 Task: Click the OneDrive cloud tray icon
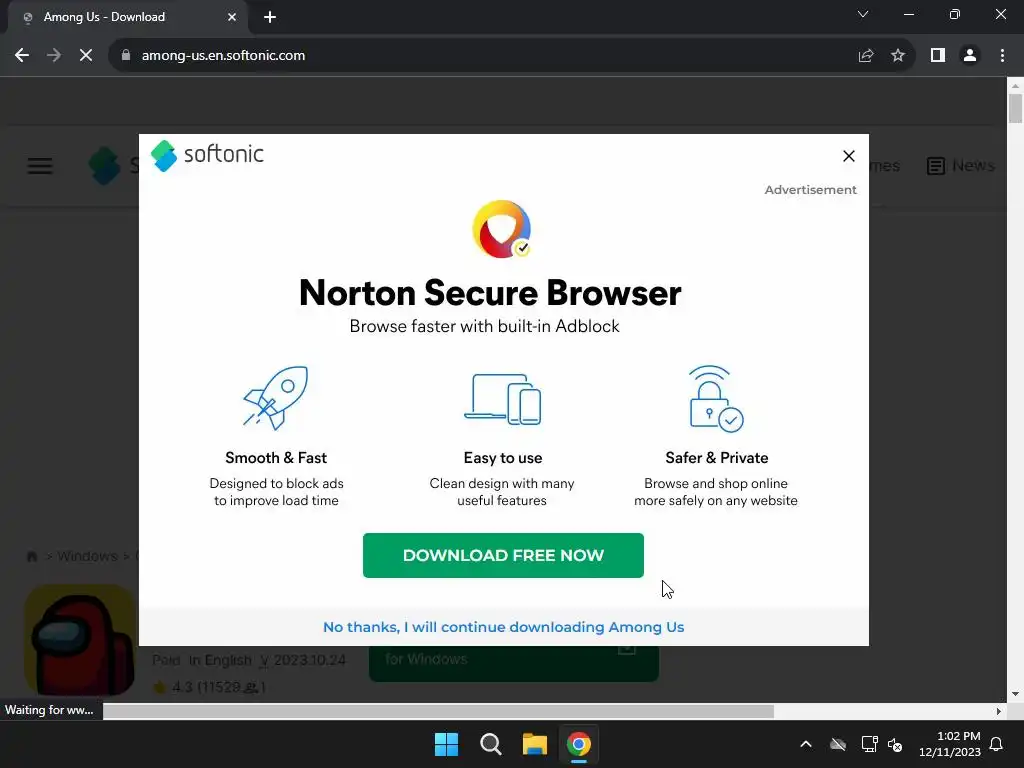(838, 744)
